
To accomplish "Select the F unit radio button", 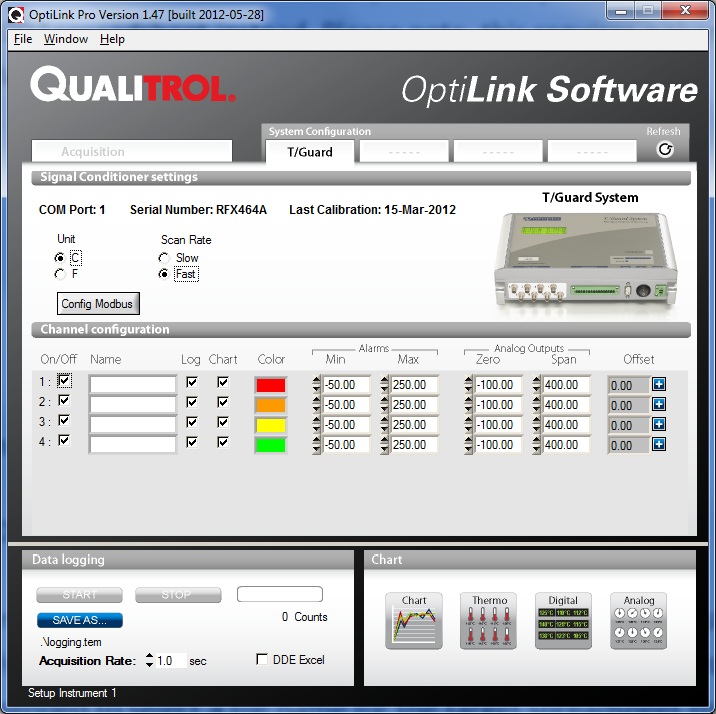I will click(x=60, y=273).
